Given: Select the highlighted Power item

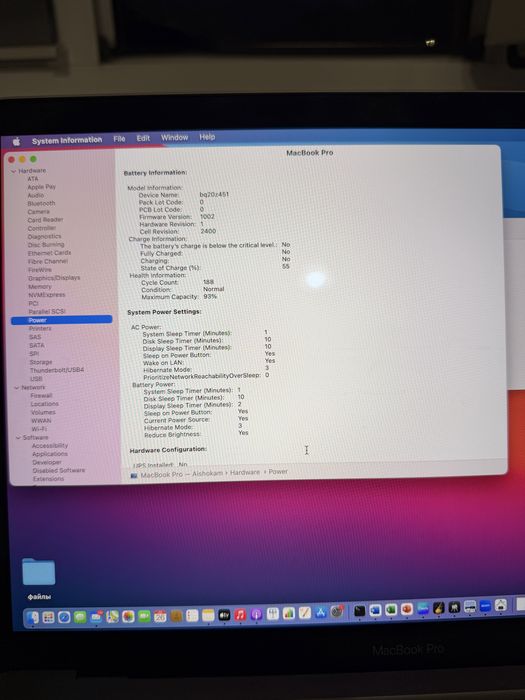Looking at the screenshot, I should pos(62,320).
